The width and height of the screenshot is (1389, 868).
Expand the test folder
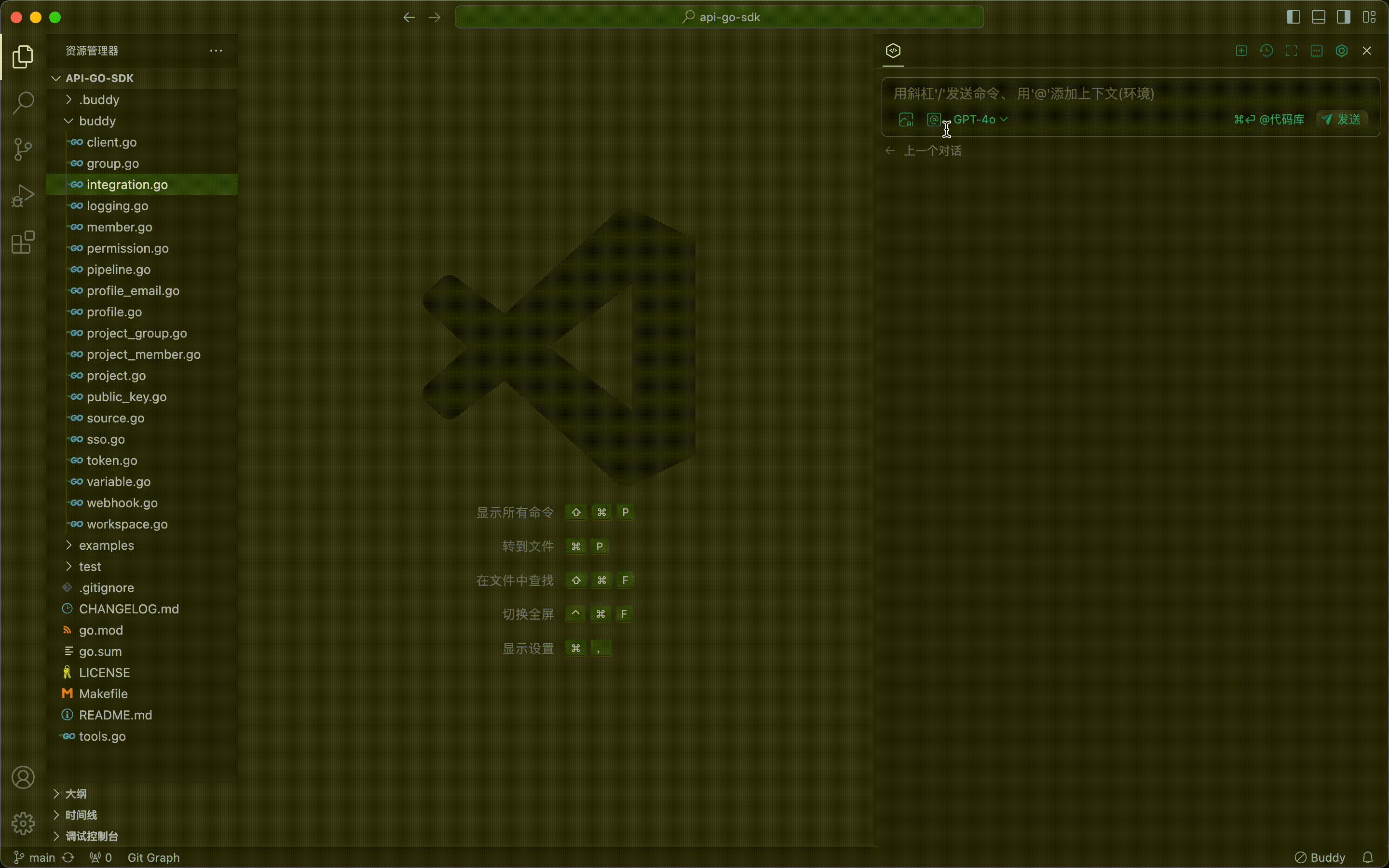[69, 566]
